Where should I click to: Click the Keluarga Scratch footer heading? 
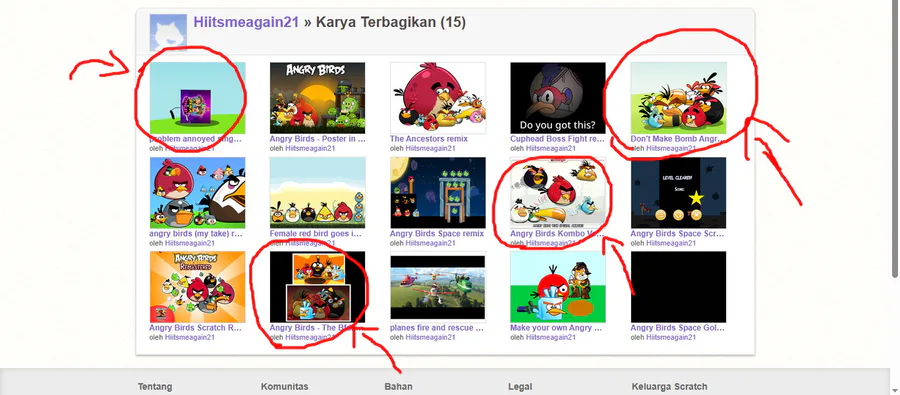669,387
